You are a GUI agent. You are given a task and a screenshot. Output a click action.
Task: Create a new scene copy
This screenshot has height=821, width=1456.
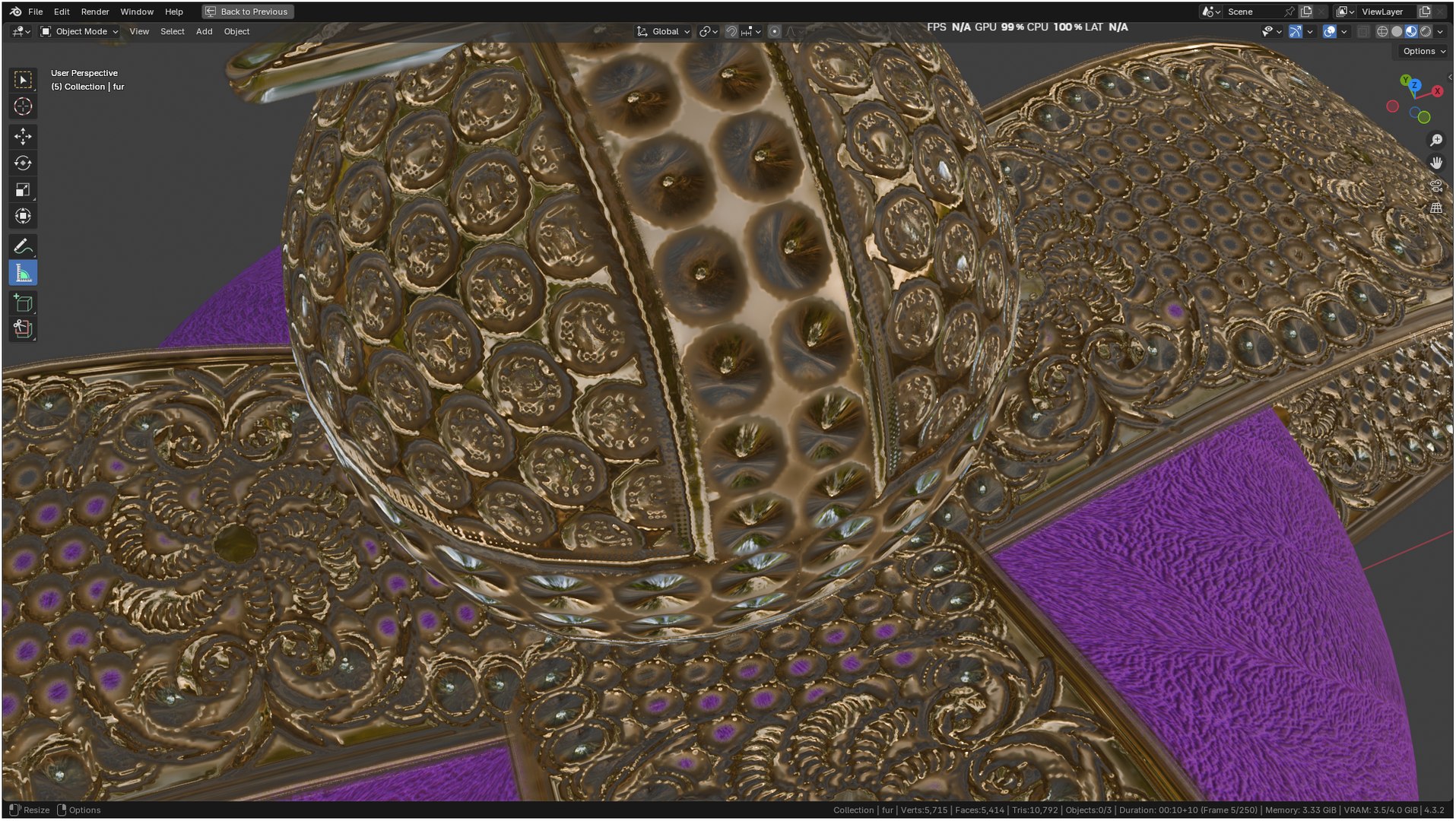(1306, 11)
